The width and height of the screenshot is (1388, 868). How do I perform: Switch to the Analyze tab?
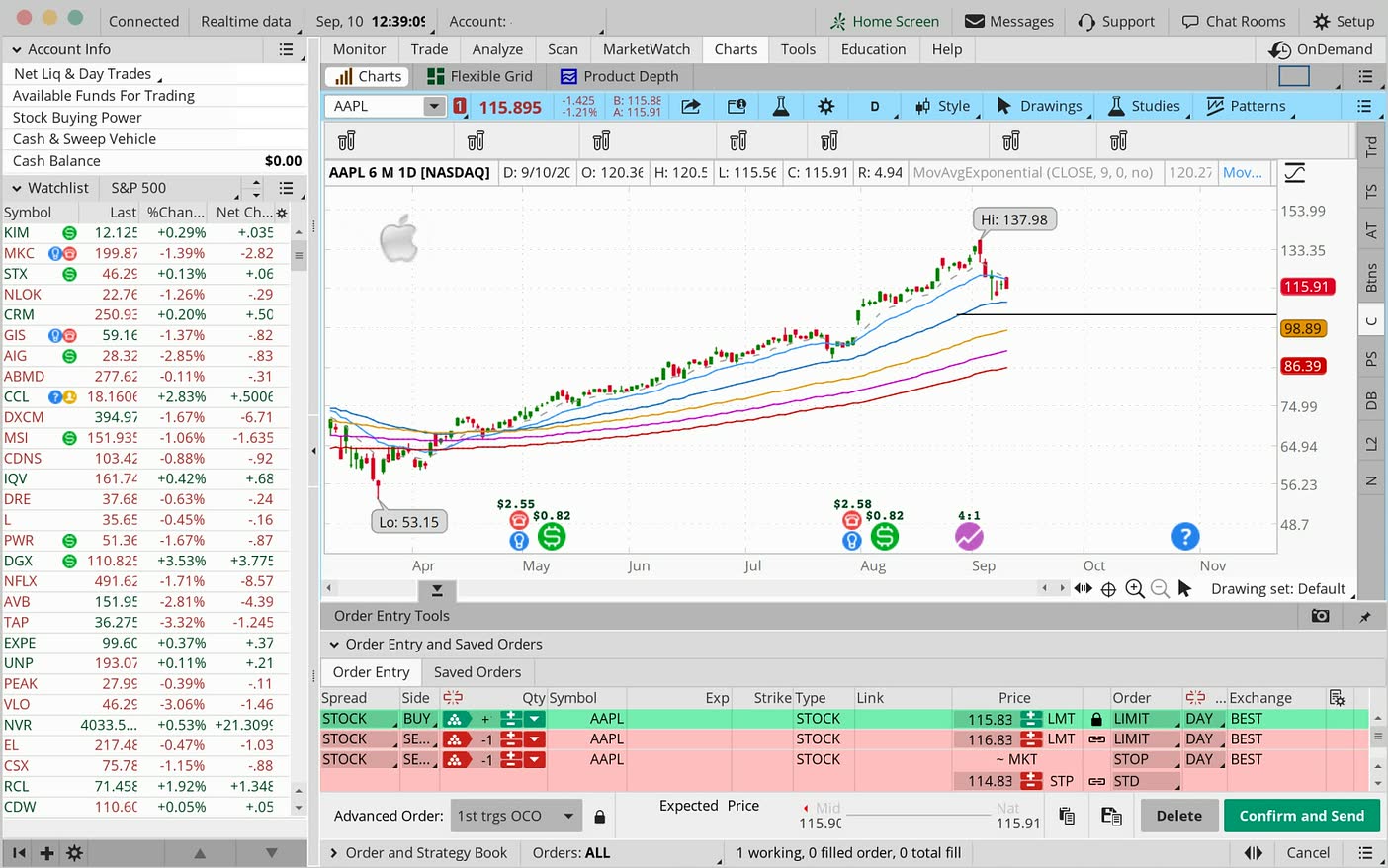point(497,49)
